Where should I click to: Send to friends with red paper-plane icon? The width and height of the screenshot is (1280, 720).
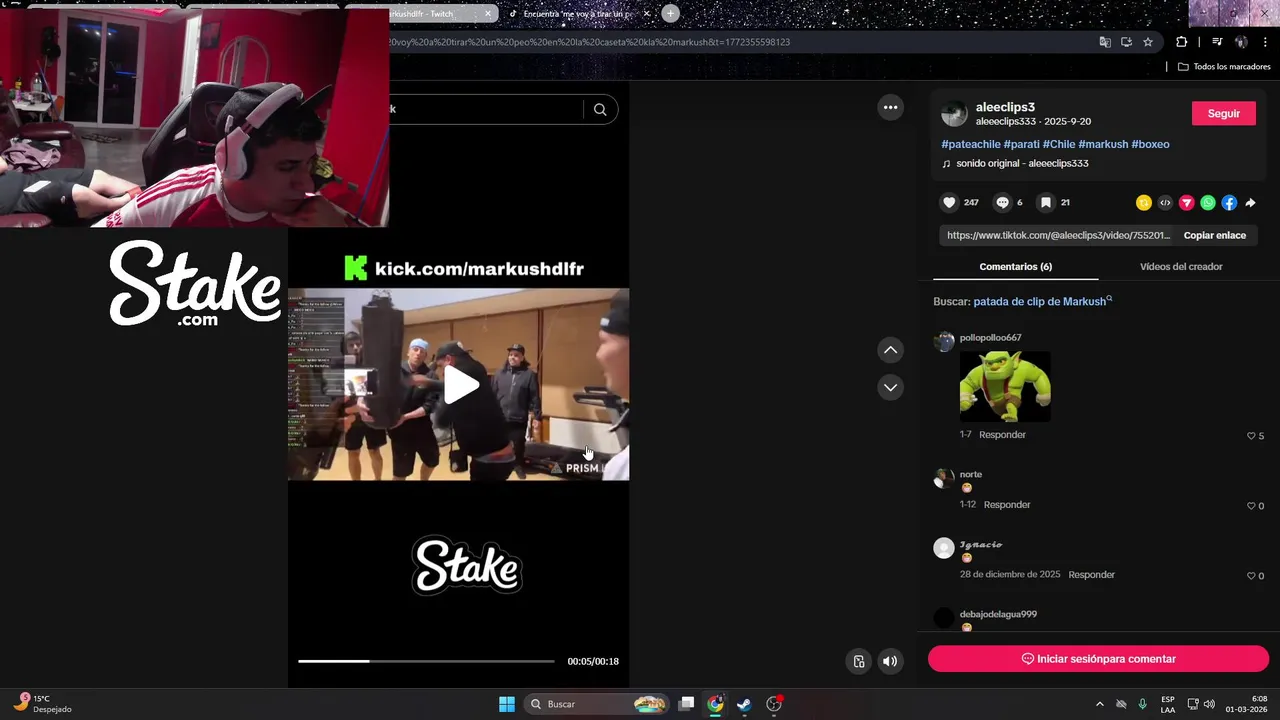click(1187, 203)
